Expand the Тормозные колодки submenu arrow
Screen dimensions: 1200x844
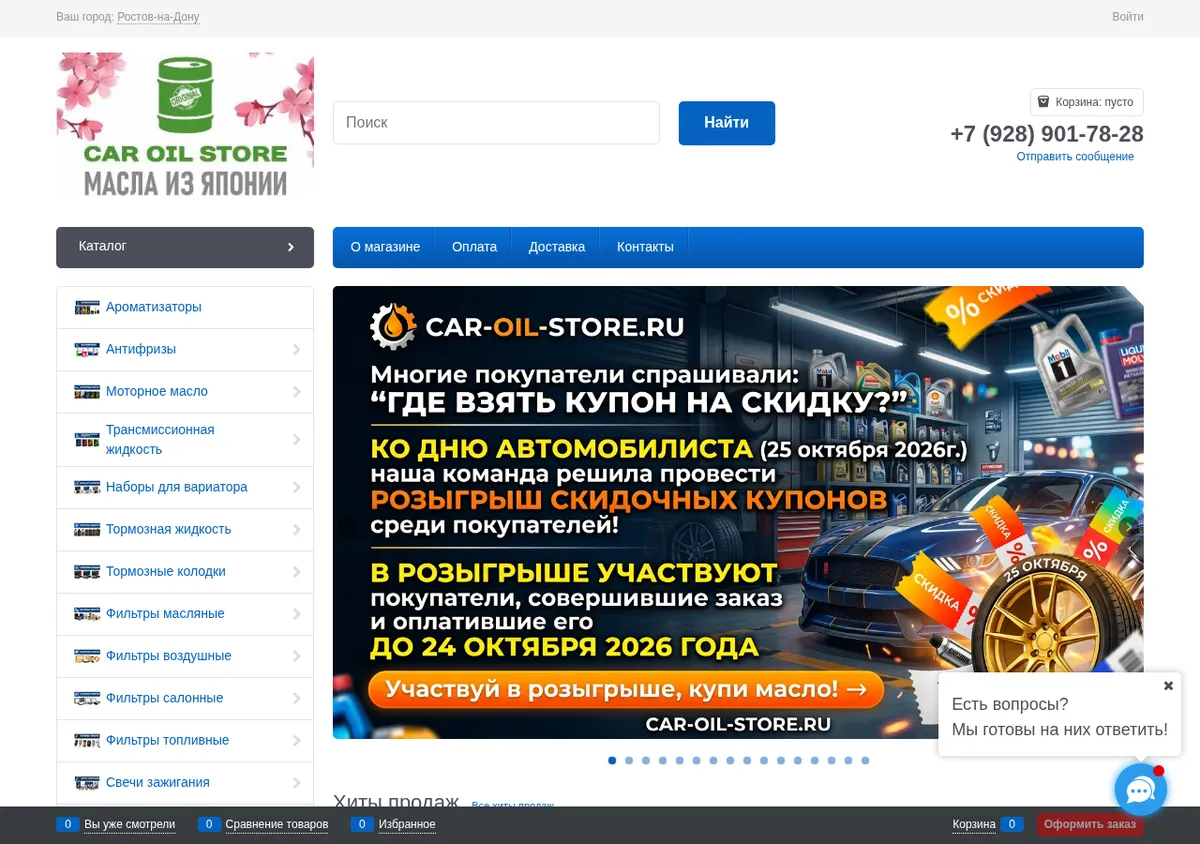297,572
